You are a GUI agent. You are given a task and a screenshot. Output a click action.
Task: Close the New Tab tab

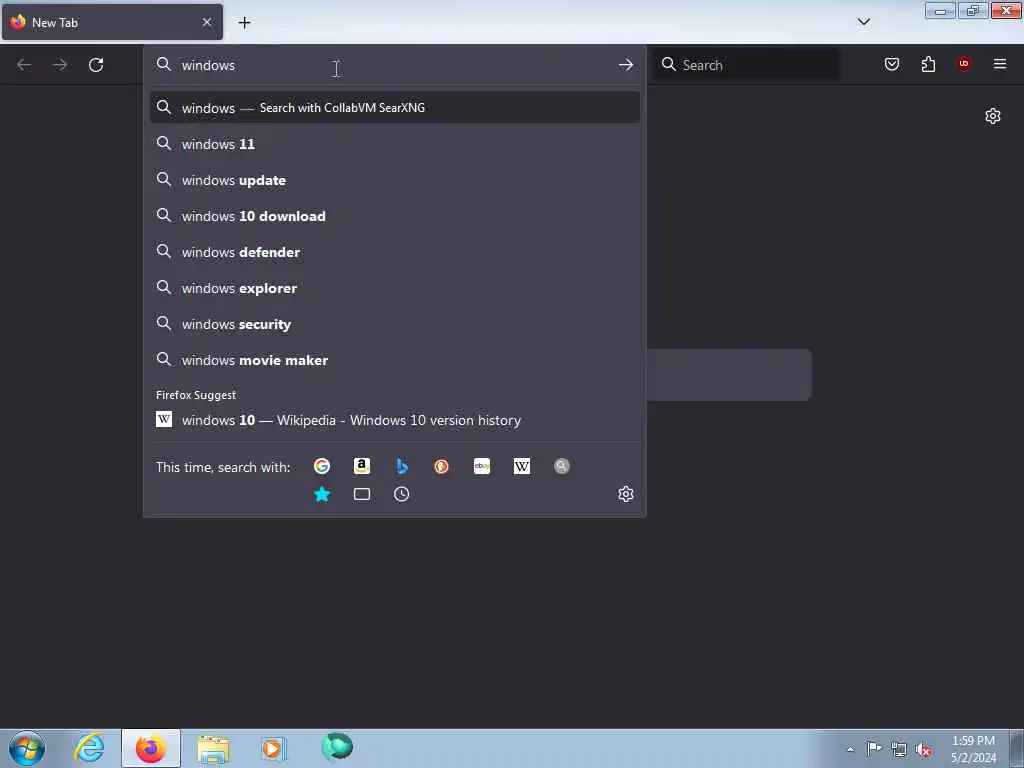click(207, 22)
